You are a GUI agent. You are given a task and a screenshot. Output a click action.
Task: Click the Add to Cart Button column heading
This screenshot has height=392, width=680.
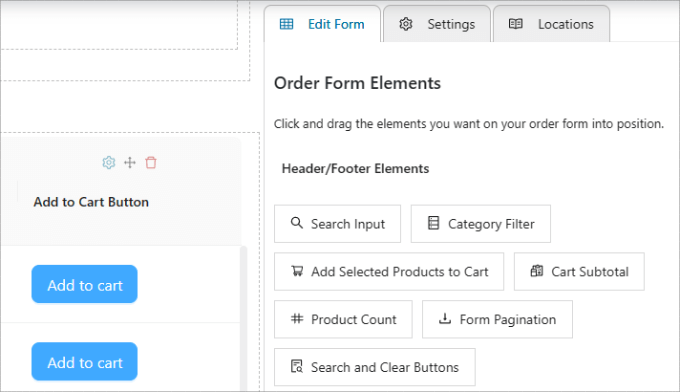click(x=91, y=202)
